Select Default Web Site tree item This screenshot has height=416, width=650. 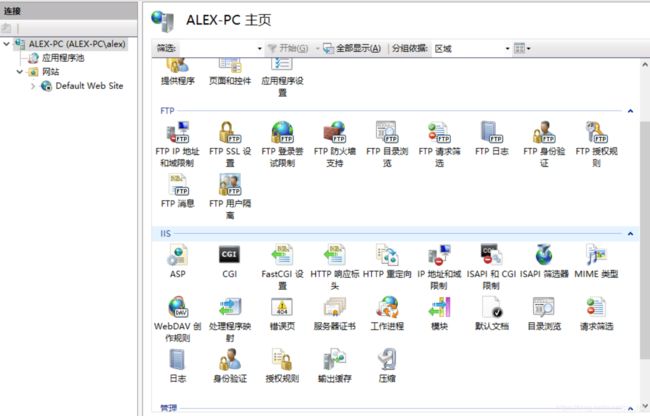[x=82, y=86]
